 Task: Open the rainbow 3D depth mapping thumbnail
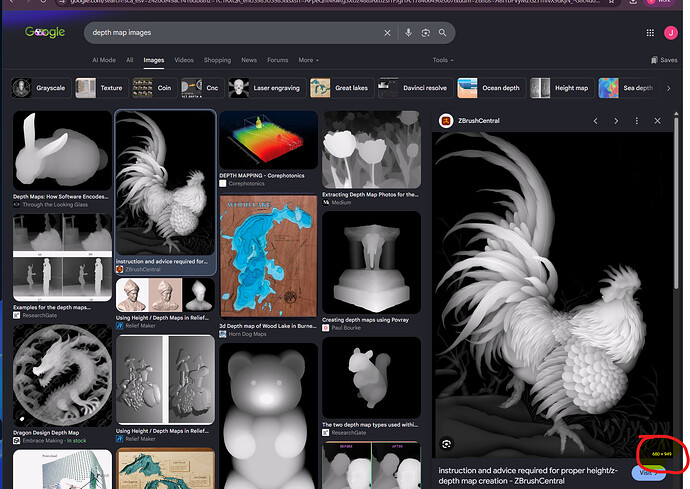point(268,140)
